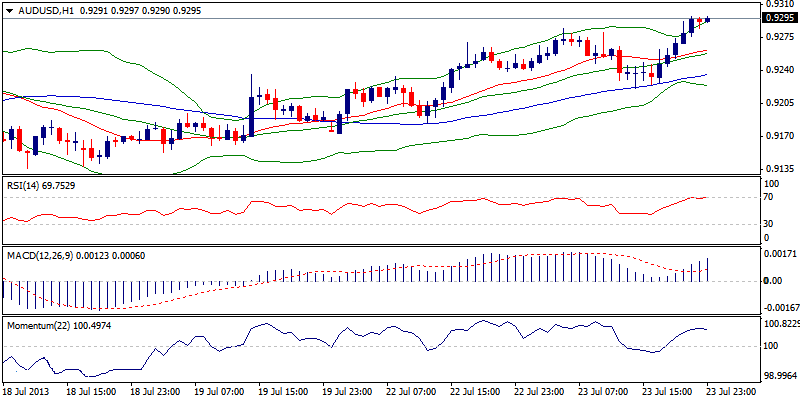This screenshot has height=400, width=800.
Task: Click the RSI 70 level axis label
Action: (x=771, y=198)
